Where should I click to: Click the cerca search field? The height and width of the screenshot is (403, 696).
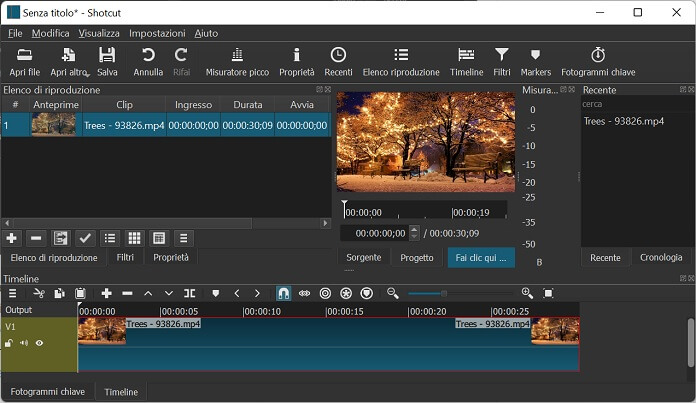pyautogui.click(x=636, y=104)
